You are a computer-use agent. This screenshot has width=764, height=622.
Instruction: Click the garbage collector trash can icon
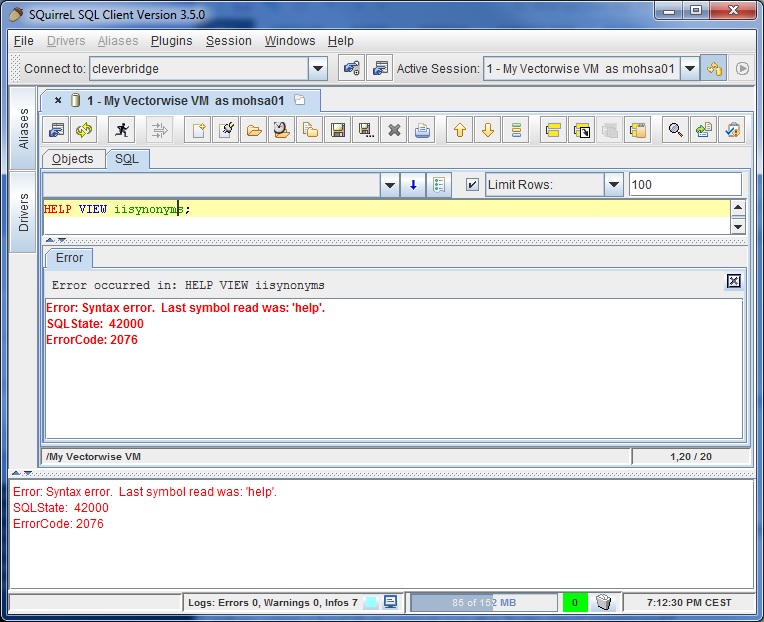(603, 602)
